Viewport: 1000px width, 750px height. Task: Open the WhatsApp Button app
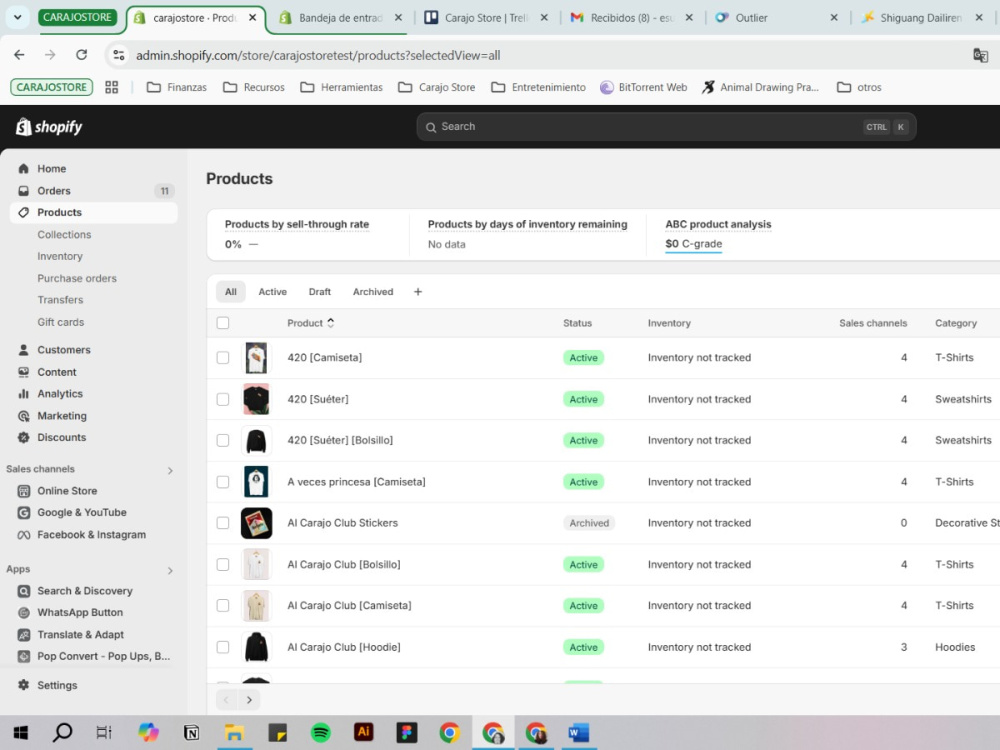click(x=80, y=612)
